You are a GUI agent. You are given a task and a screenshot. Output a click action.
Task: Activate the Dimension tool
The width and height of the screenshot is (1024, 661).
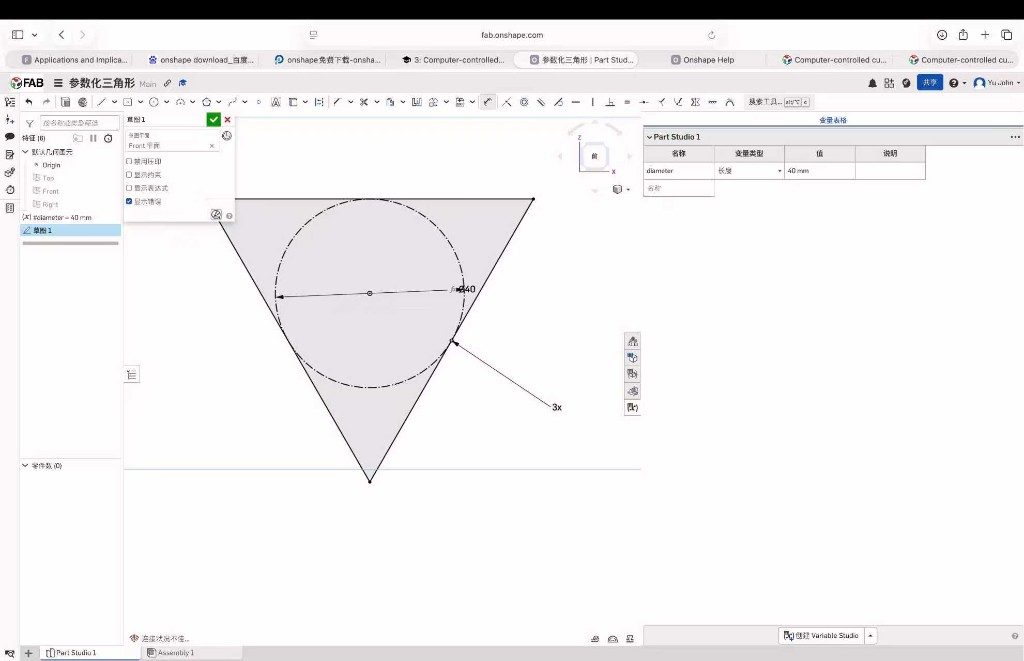(487, 102)
